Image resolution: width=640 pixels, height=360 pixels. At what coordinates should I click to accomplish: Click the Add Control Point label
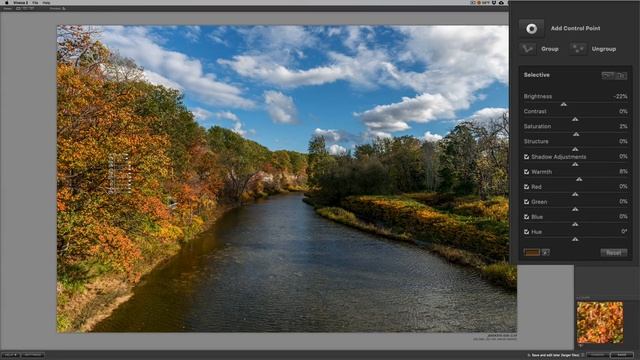coord(575,28)
